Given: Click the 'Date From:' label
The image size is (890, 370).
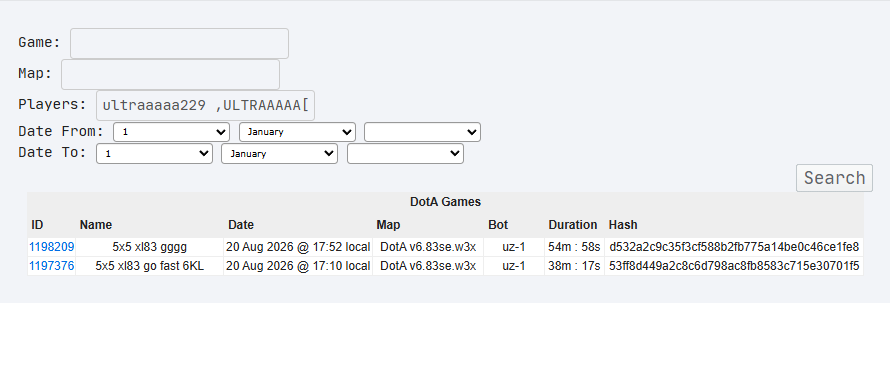Looking at the screenshot, I should coord(61,132).
